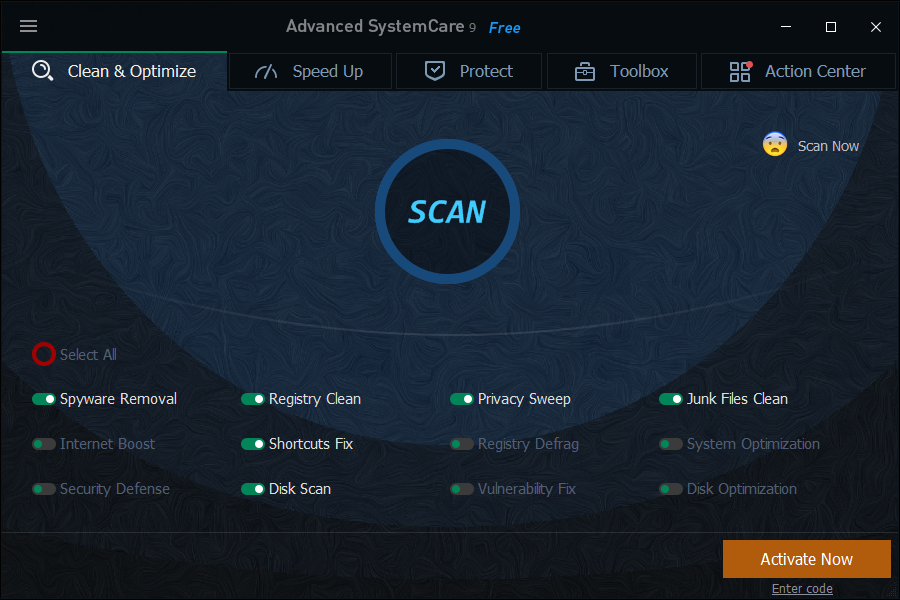Open the Enter code link
The image size is (900, 600).
coord(802,589)
